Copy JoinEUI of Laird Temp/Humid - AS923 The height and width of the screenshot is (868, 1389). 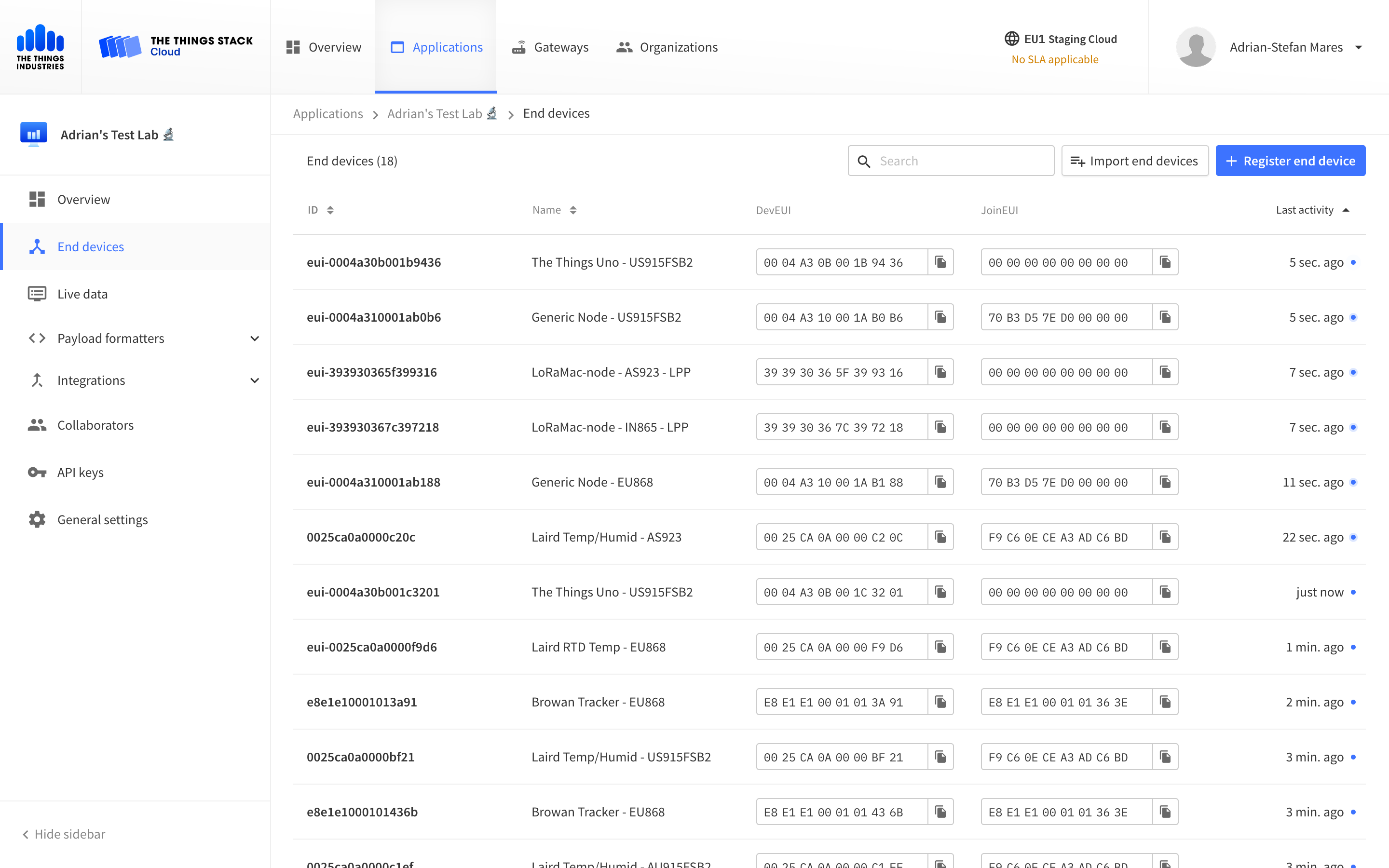pos(1165,537)
